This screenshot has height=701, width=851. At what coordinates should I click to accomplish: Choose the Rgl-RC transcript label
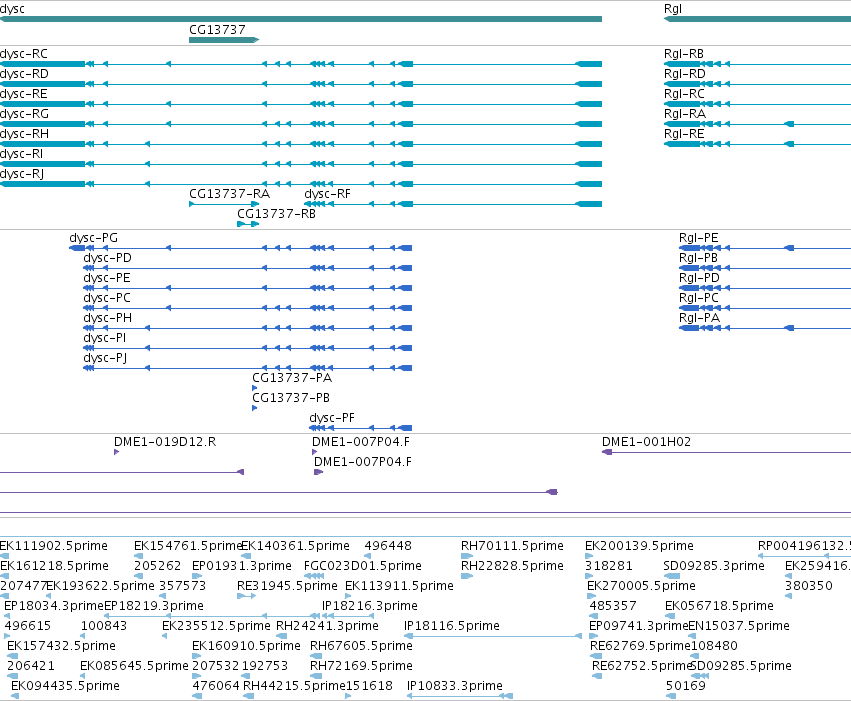tap(684, 94)
